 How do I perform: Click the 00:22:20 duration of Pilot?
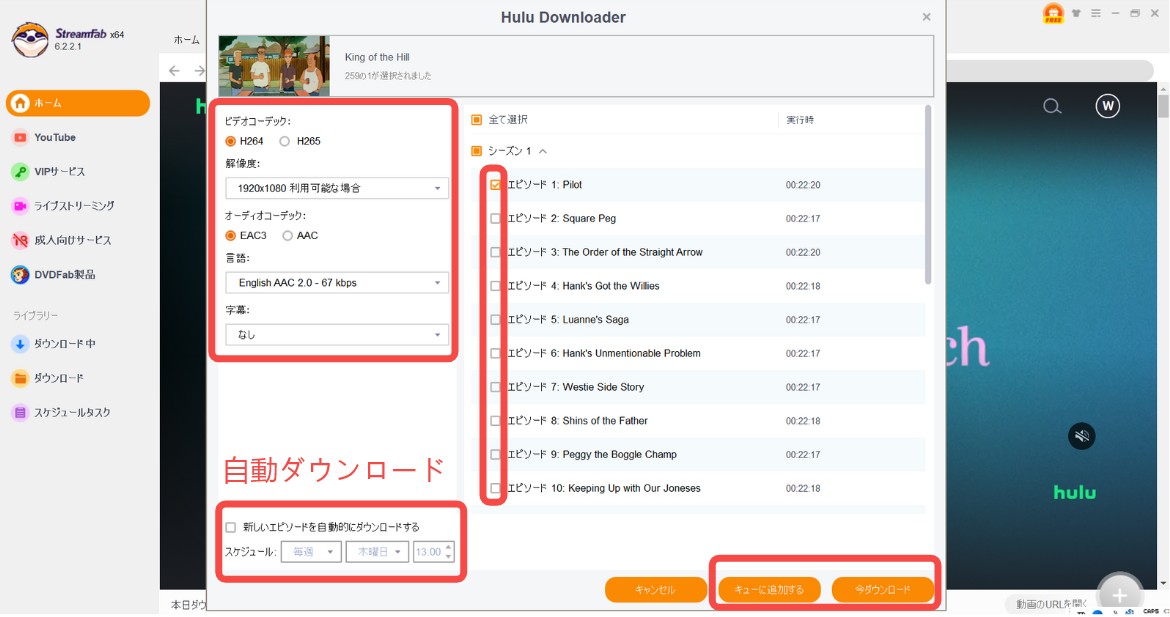(x=803, y=185)
